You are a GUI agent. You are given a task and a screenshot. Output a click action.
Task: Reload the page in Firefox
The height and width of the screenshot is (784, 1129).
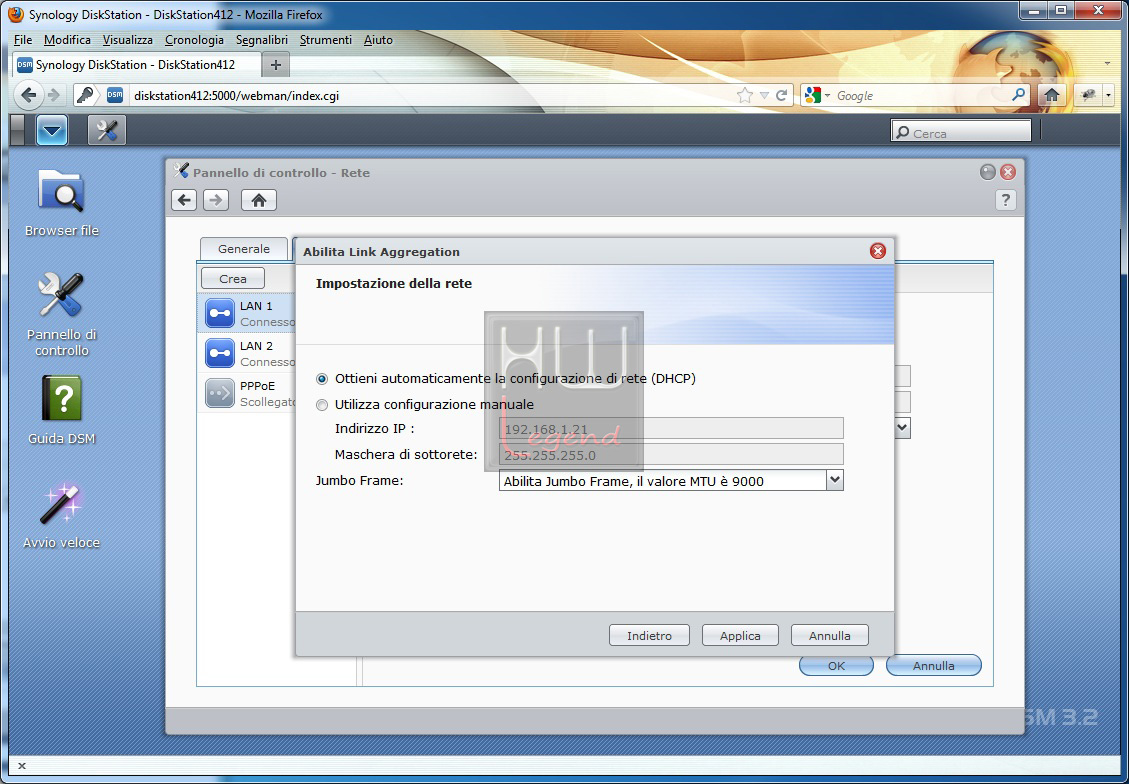tap(782, 95)
